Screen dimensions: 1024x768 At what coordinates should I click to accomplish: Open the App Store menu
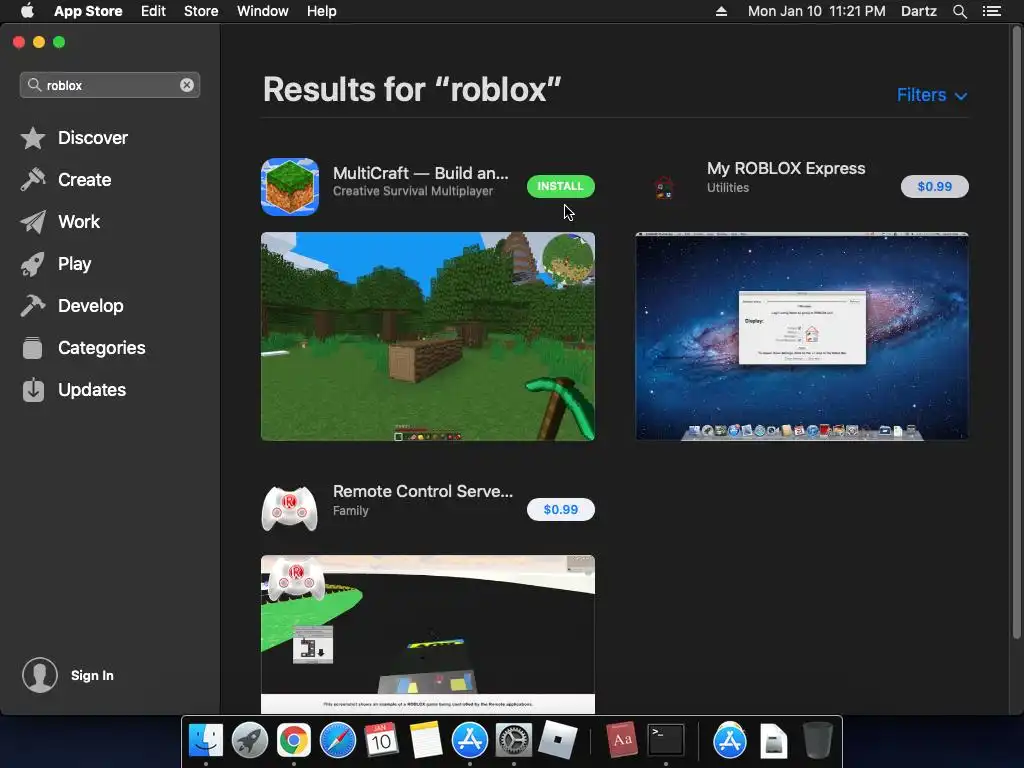click(x=88, y=11)
